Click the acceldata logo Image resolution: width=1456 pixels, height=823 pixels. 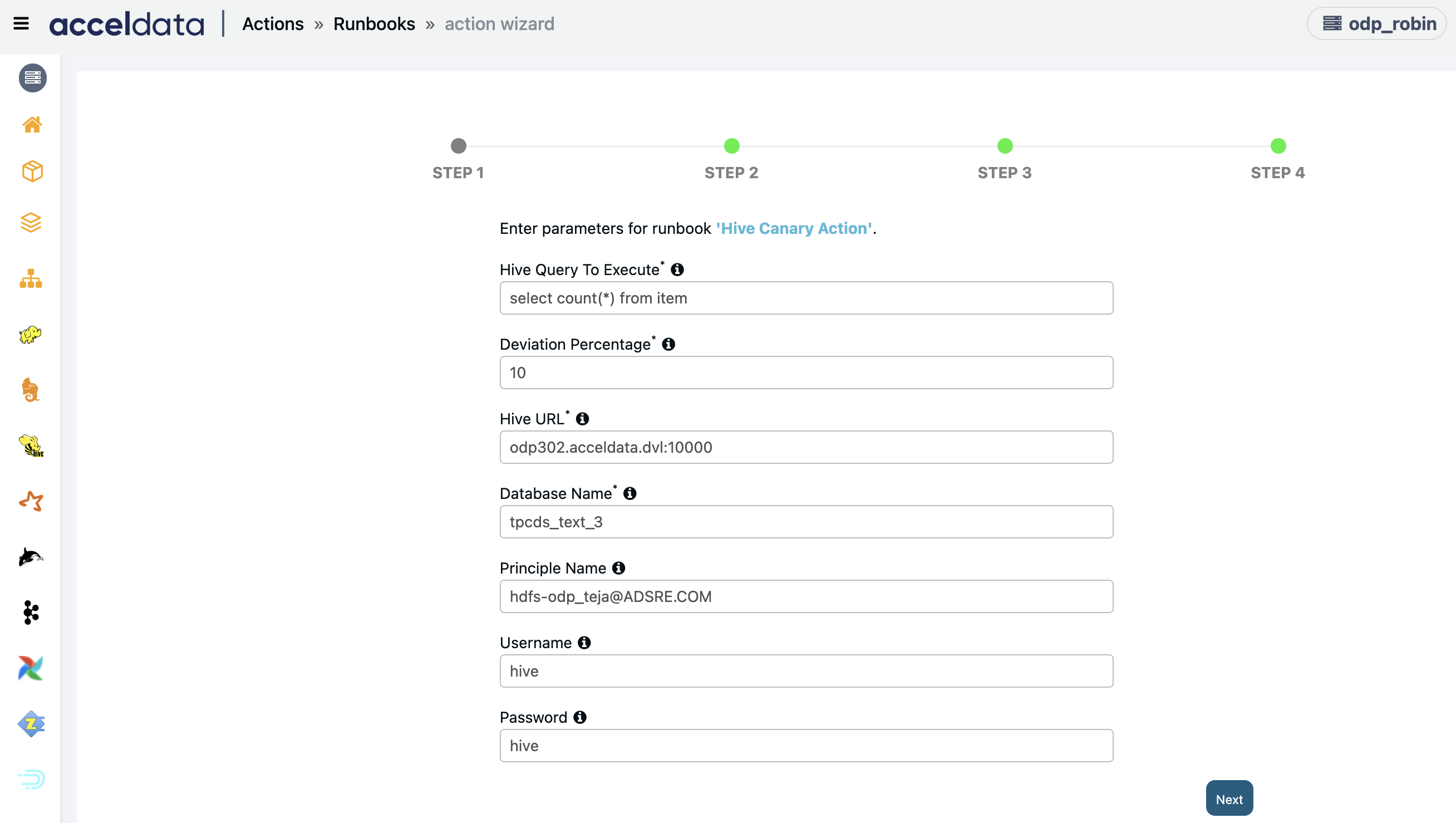(126, 25)
